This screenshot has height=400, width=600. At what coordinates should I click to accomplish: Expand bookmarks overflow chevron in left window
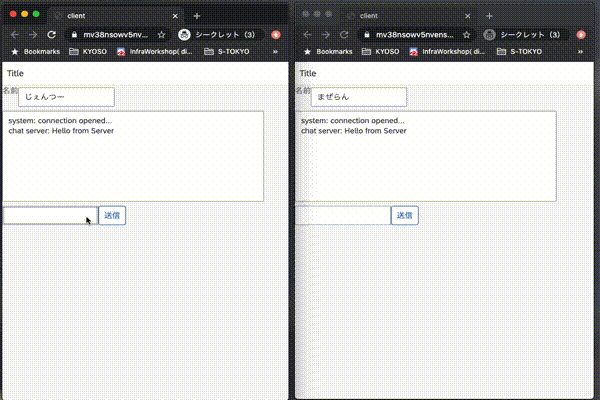click(275, 52)
